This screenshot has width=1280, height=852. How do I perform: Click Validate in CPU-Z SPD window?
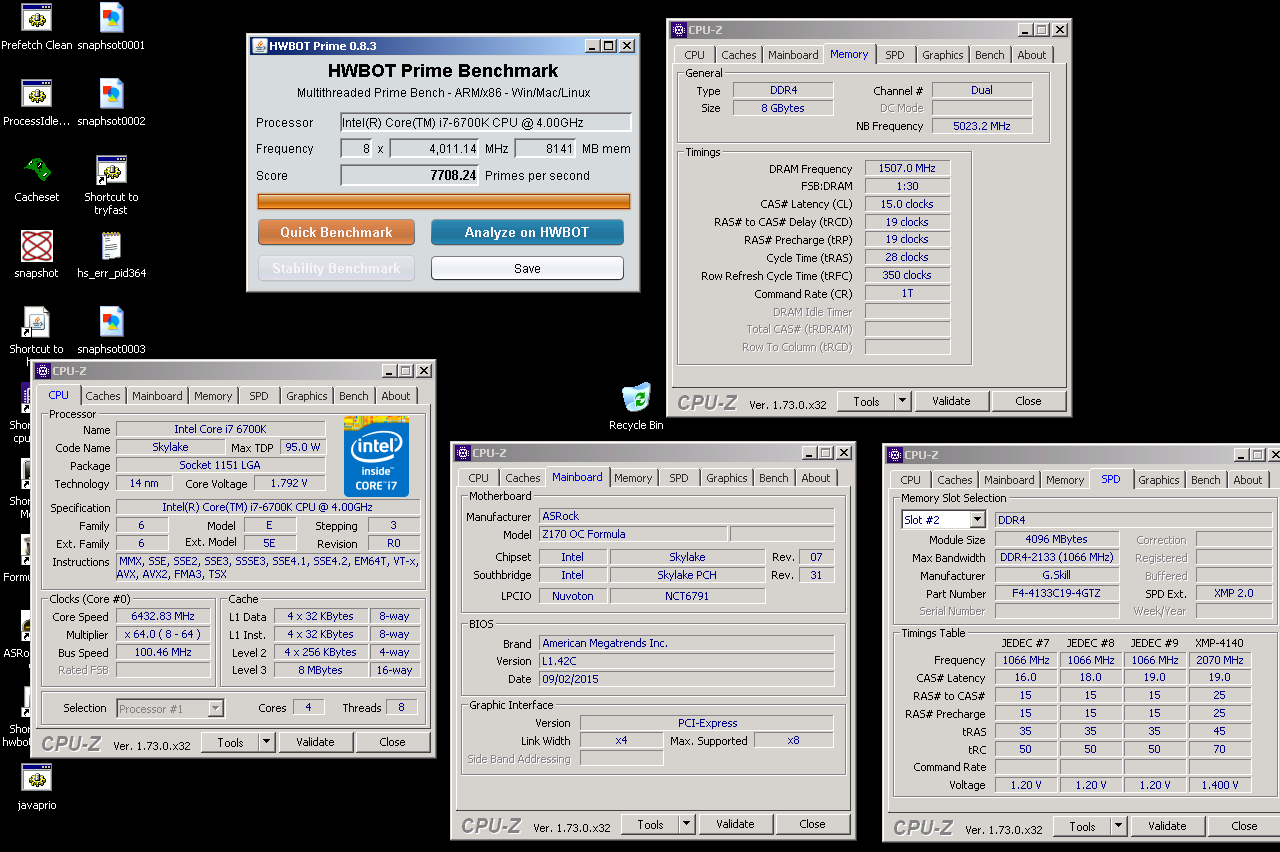click(x=1167, y=826)
